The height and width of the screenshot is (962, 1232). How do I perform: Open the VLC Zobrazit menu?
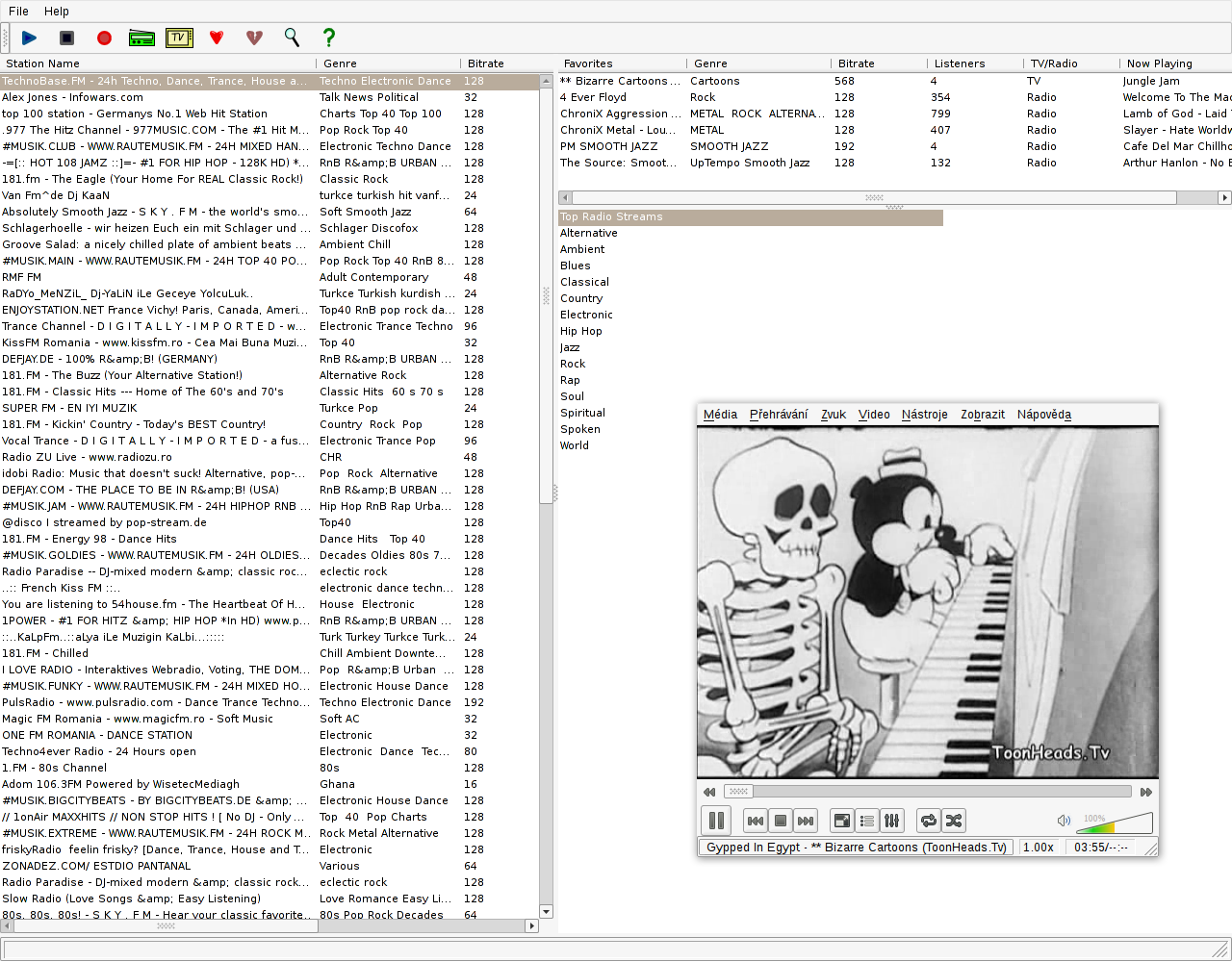[983, 415]
